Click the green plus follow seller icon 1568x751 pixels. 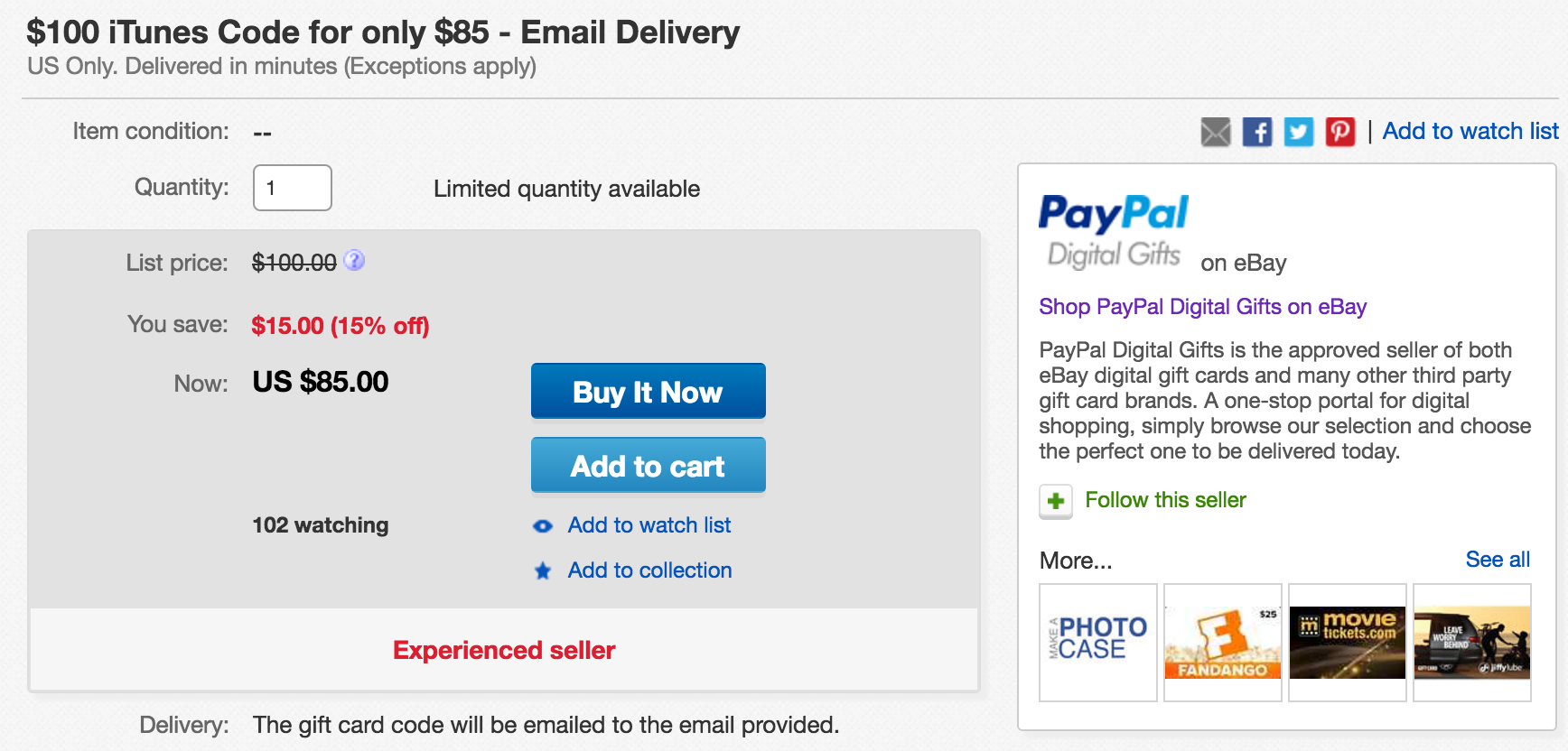coord(1055,501)
